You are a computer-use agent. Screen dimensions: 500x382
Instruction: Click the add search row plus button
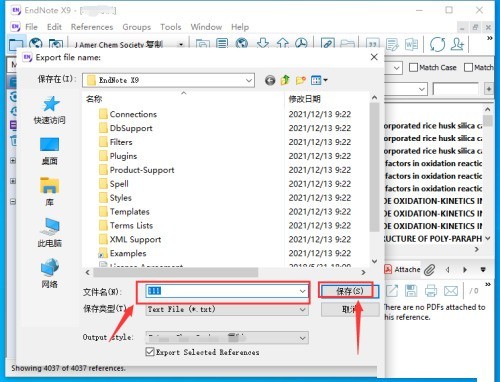coord(489,89)
